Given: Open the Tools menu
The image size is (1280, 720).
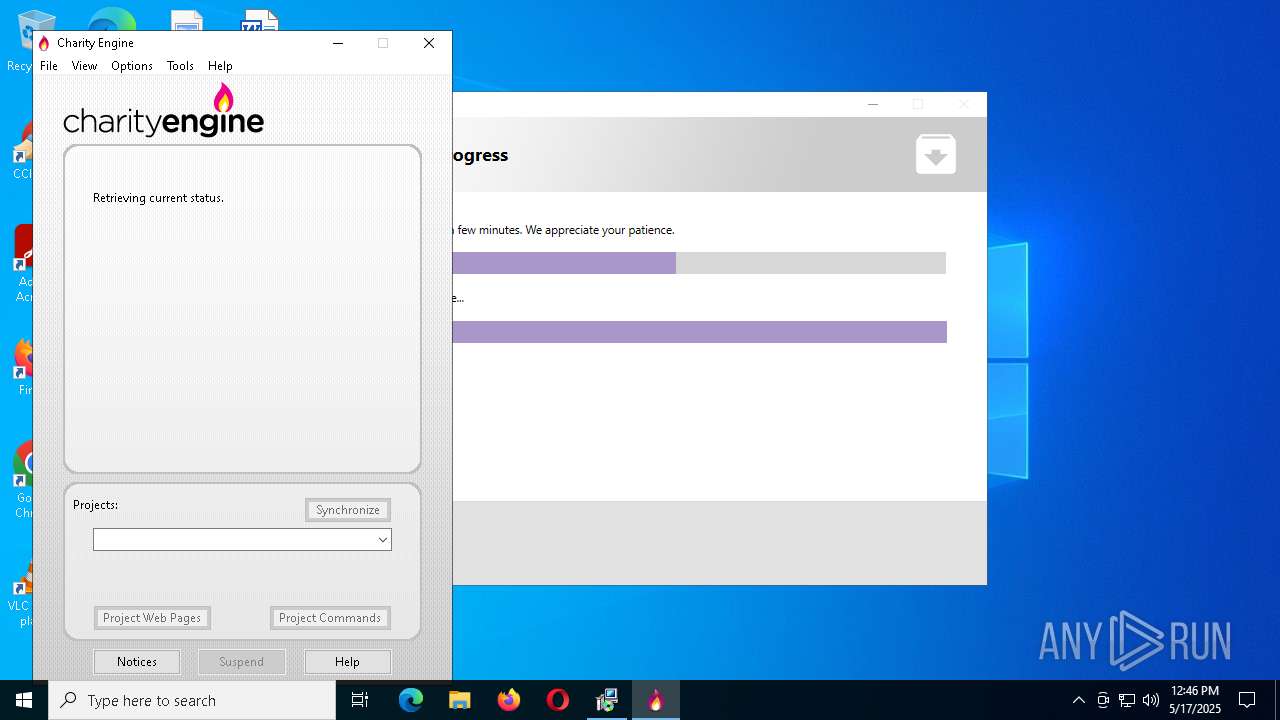Looking at the screenshot, I should click(180, 66).
